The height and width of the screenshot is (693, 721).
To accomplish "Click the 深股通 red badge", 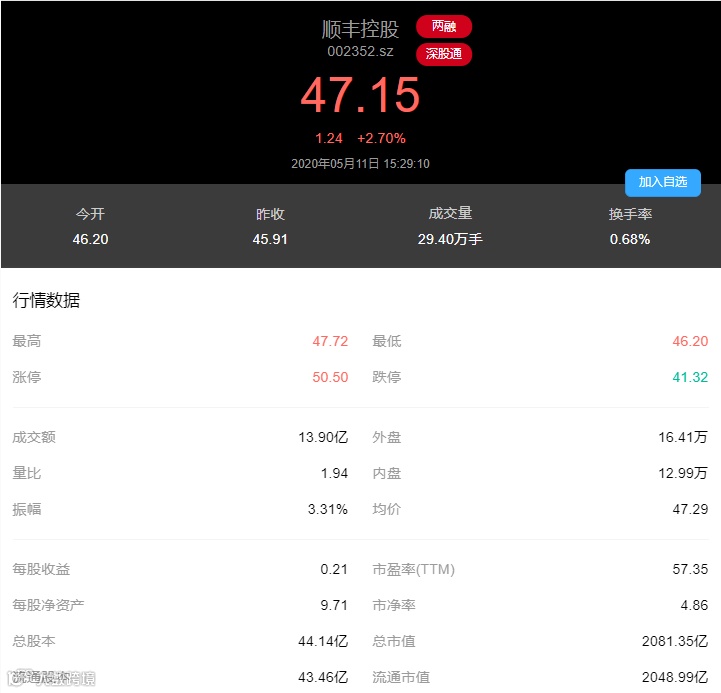I will coord(444,54).
